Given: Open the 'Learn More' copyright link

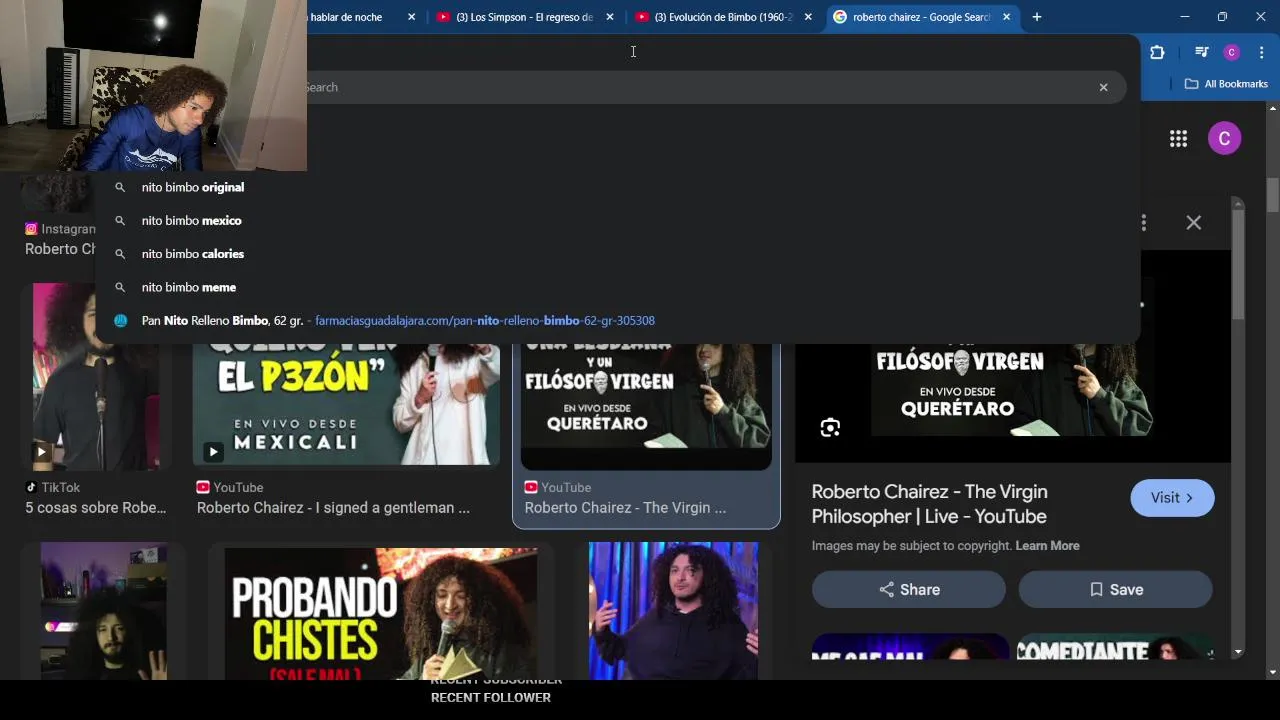Looking at the screenshot, I should pyautogui.click(x=1047, y=546).
